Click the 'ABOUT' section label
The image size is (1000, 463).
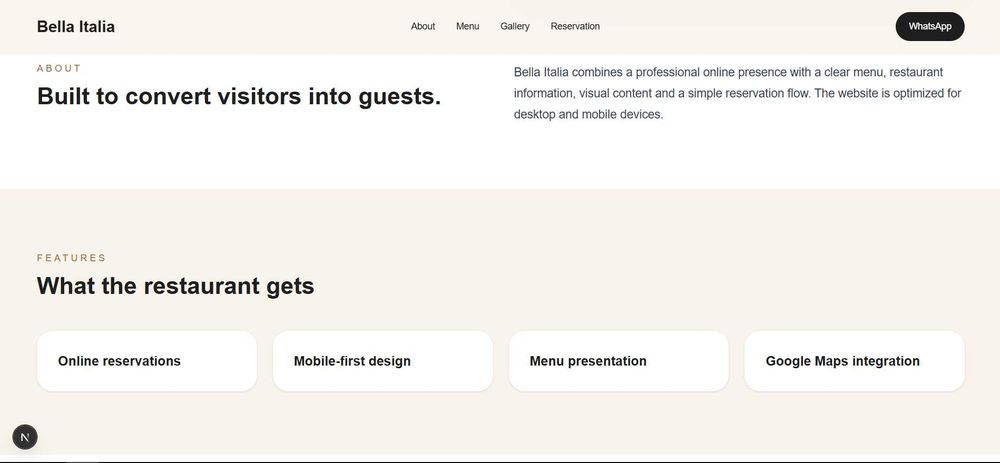pos(59,68)
